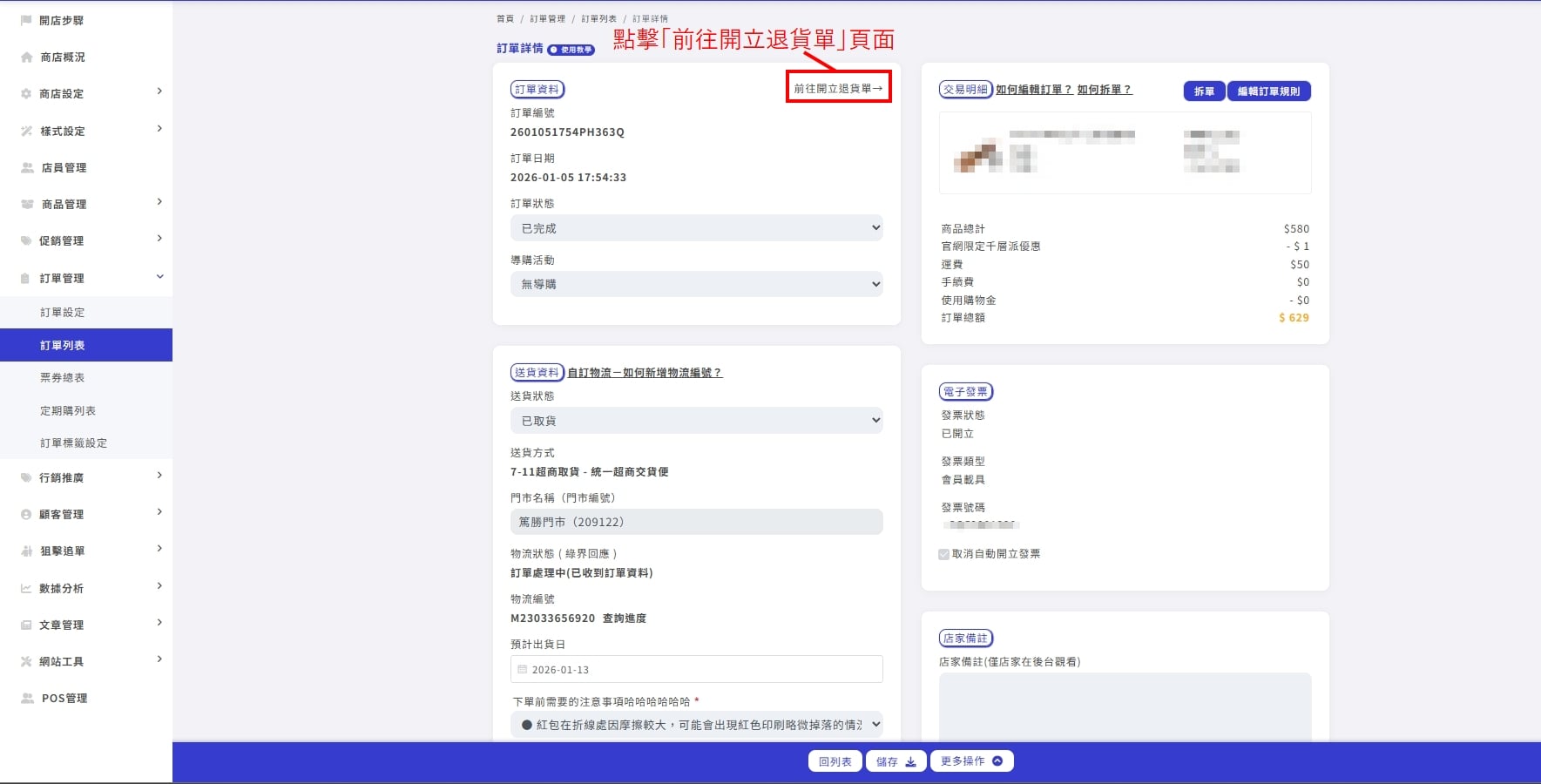Click the icon beside POS管理
This screenshot has width=1541, height=784.
[27, 698]
